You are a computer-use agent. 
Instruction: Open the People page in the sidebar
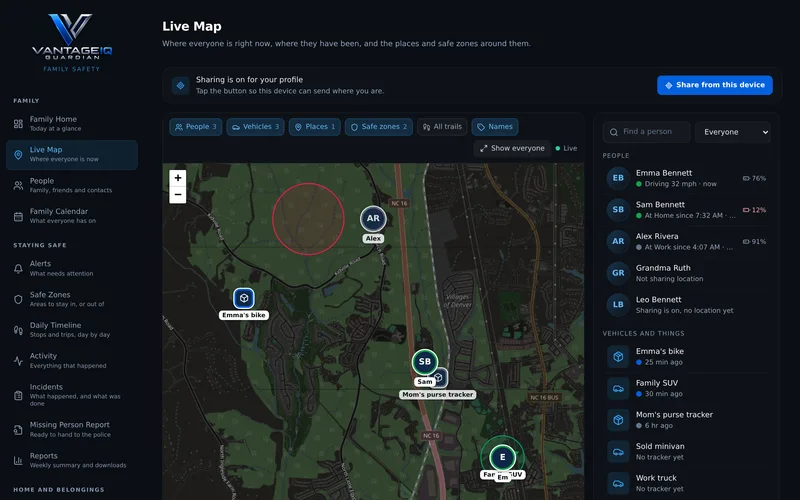pos(72,185)
